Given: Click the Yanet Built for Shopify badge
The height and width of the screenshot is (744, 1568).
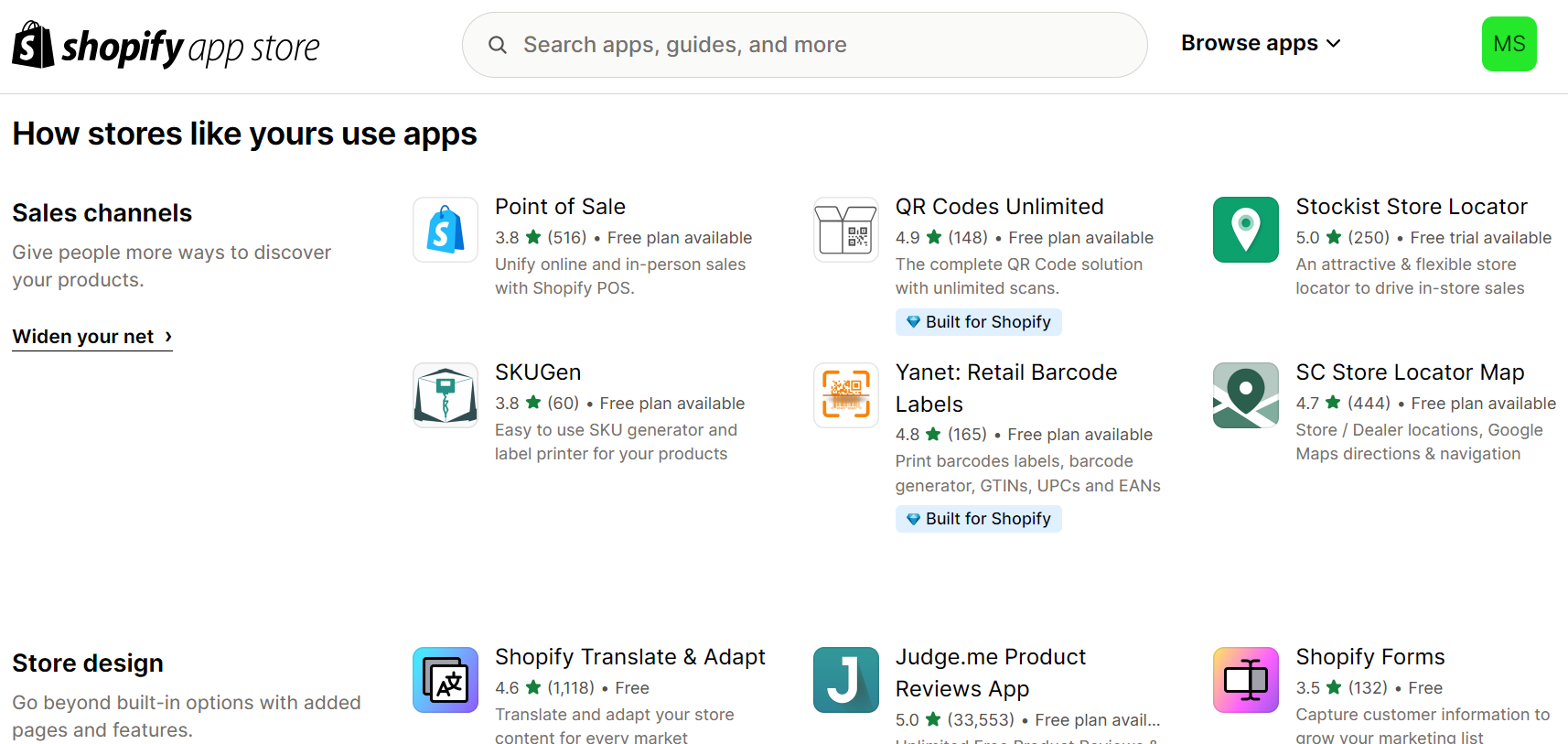Looking at the screenshot, I should pos(978,518).
